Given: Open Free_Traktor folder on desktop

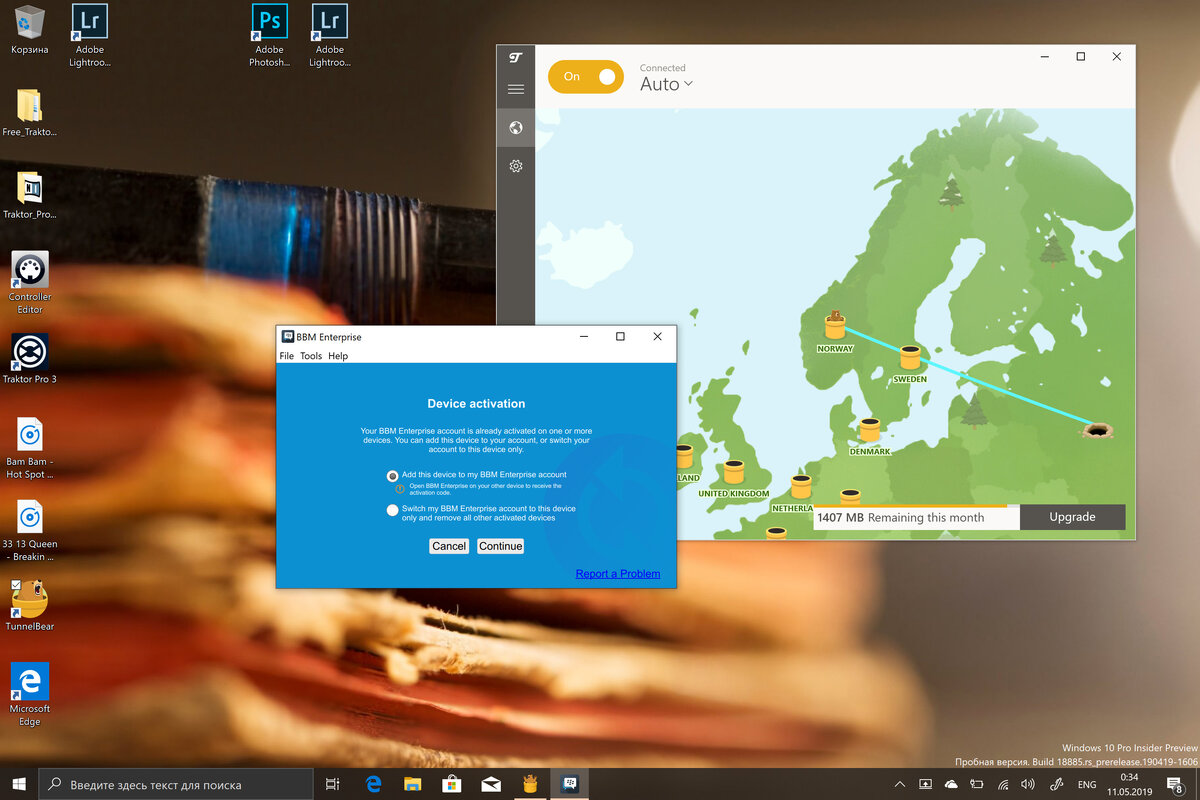Looking at the screenshot, I should click(x=30, y=113).
